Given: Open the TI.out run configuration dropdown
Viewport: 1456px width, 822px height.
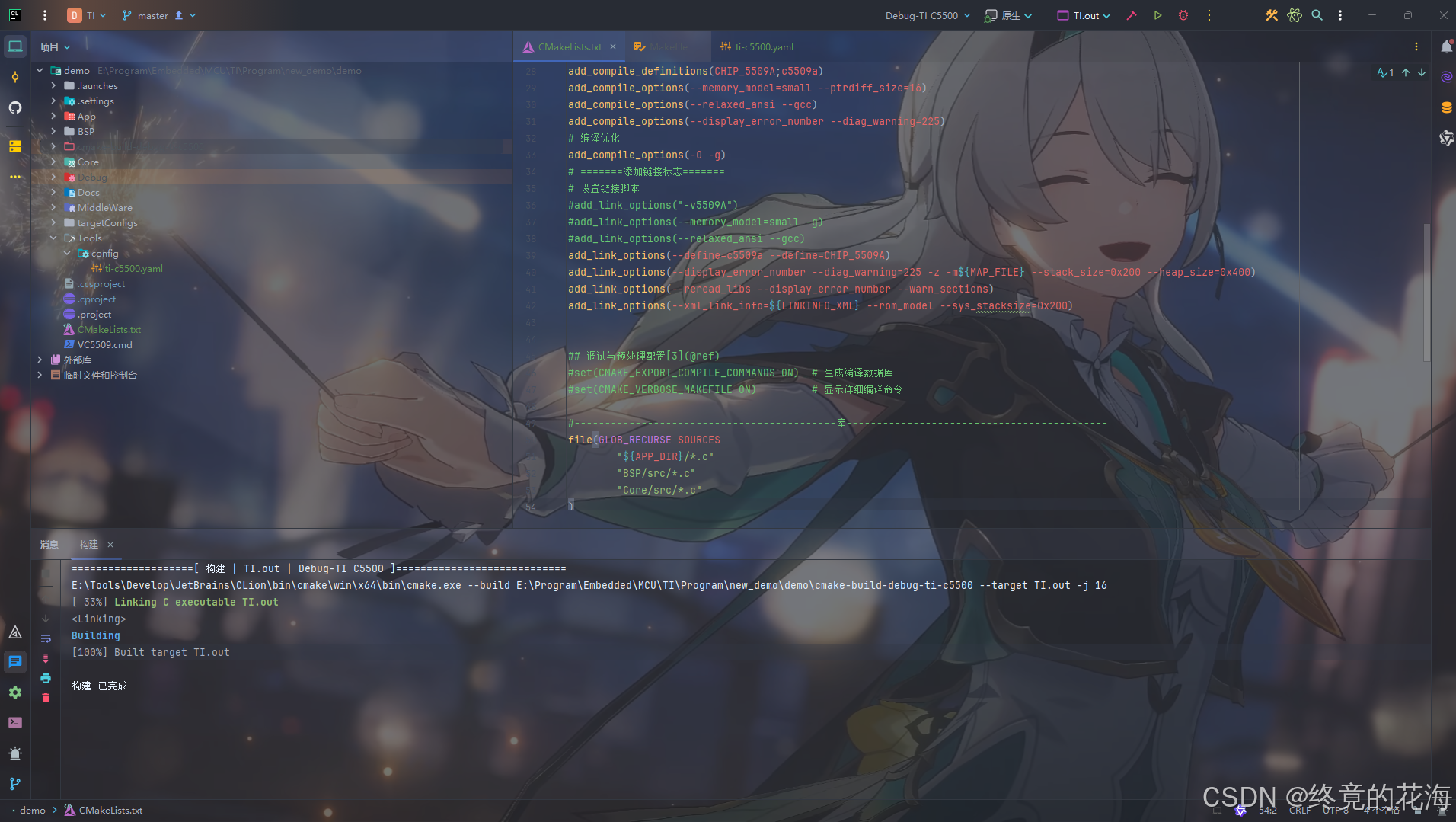Looking at the screenshot, I should [x=1084, y=15].
